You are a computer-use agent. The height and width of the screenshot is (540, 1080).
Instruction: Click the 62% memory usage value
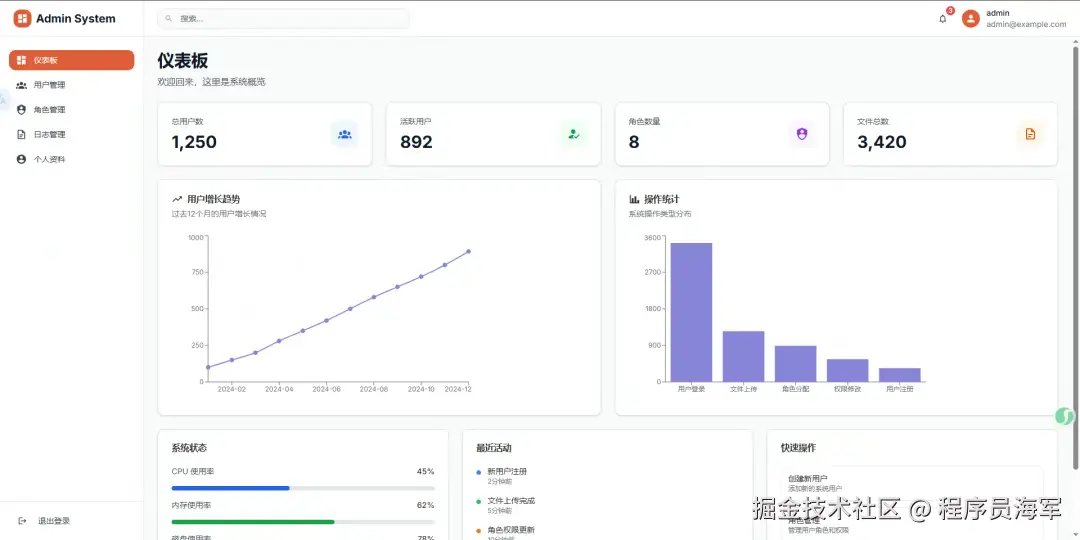(x=426, y=506)
